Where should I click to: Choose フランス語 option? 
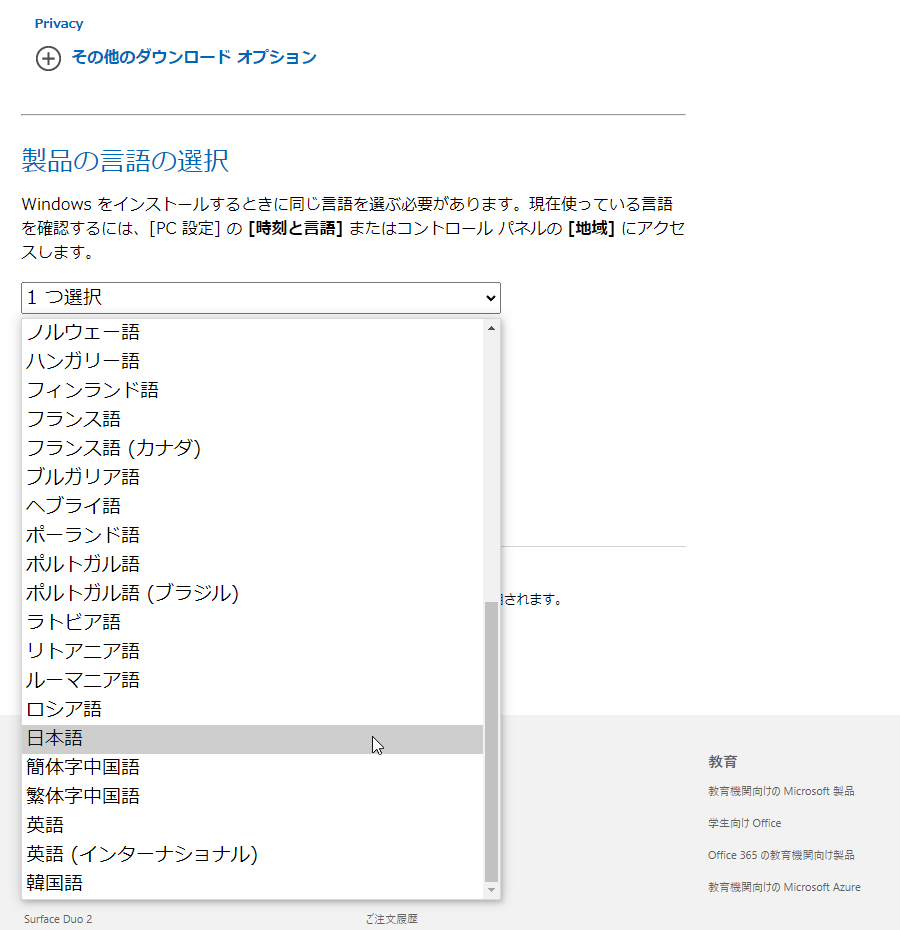click(x=252, y=419)
